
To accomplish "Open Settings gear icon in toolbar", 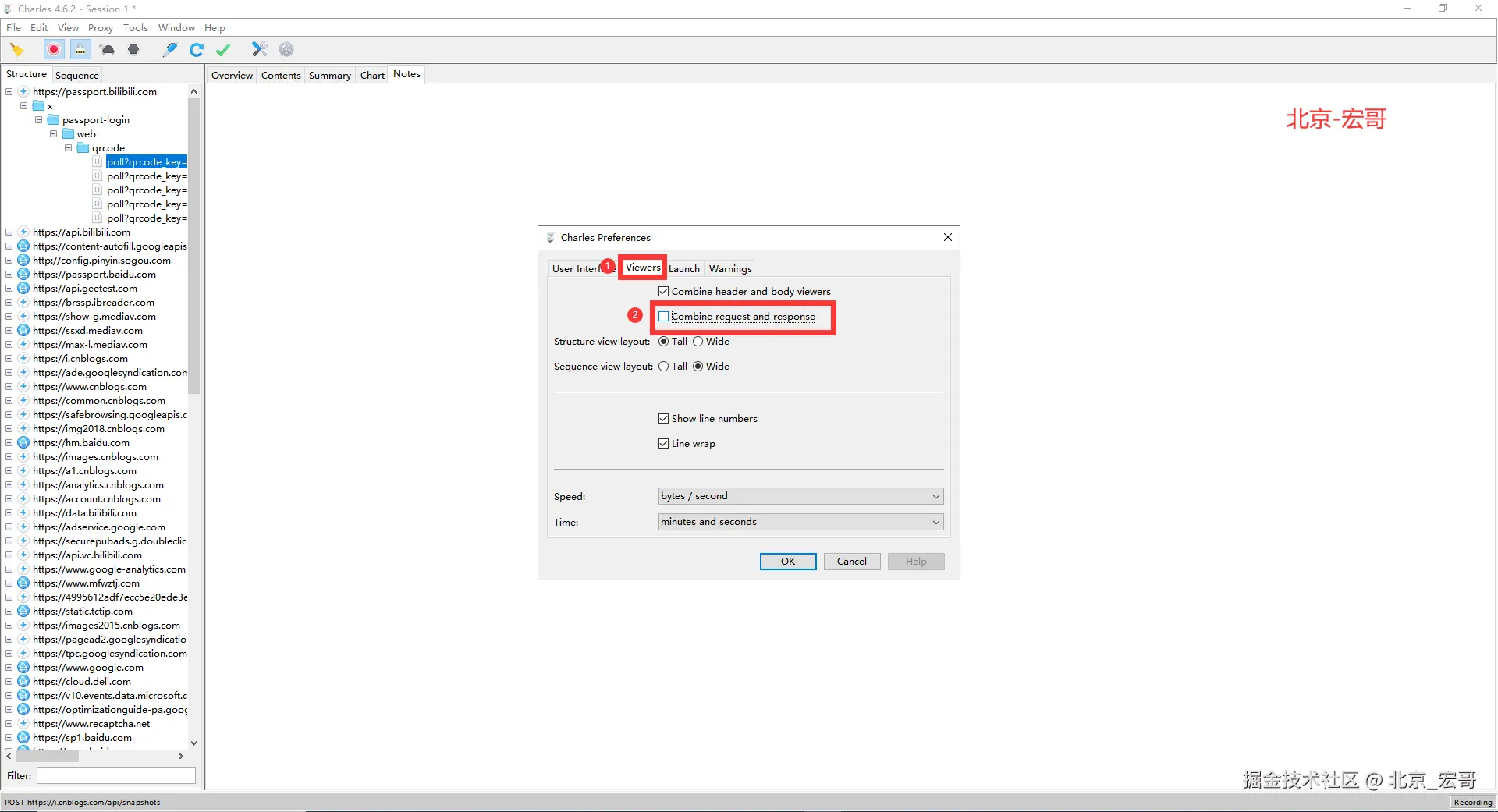I will 286,50.
